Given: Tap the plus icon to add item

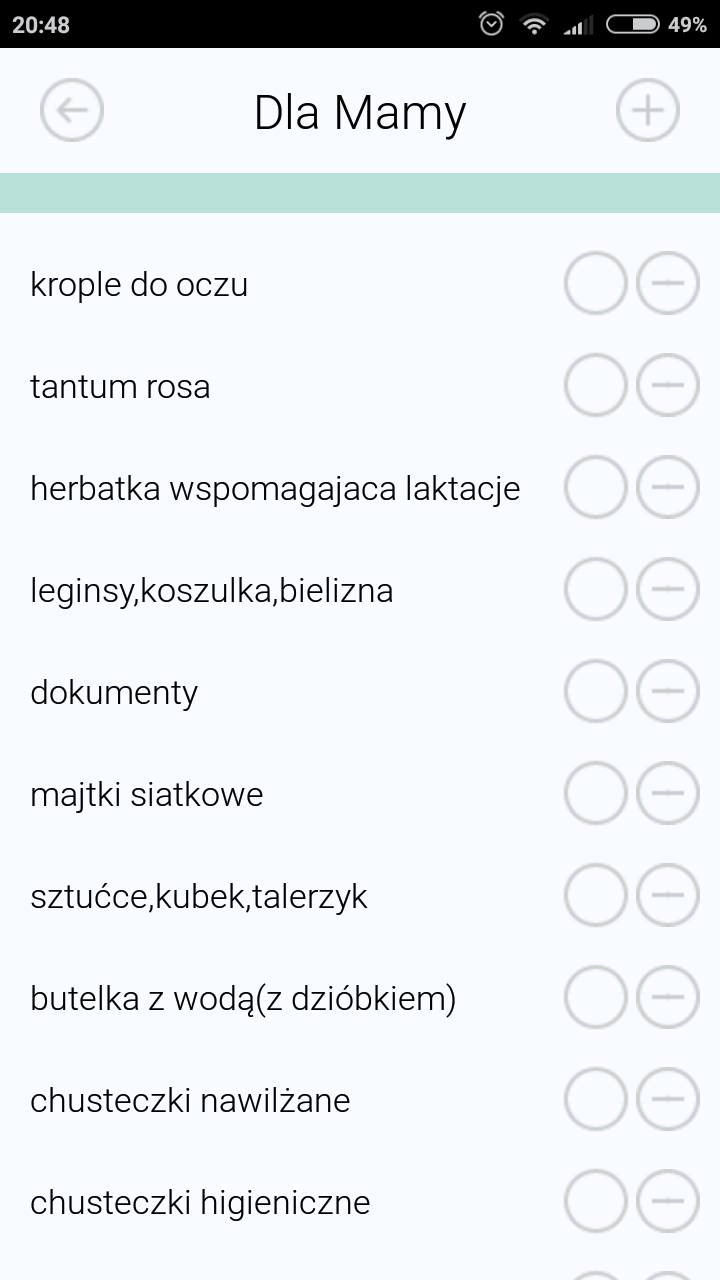Looking at the screenshot, I should (647, 110).
